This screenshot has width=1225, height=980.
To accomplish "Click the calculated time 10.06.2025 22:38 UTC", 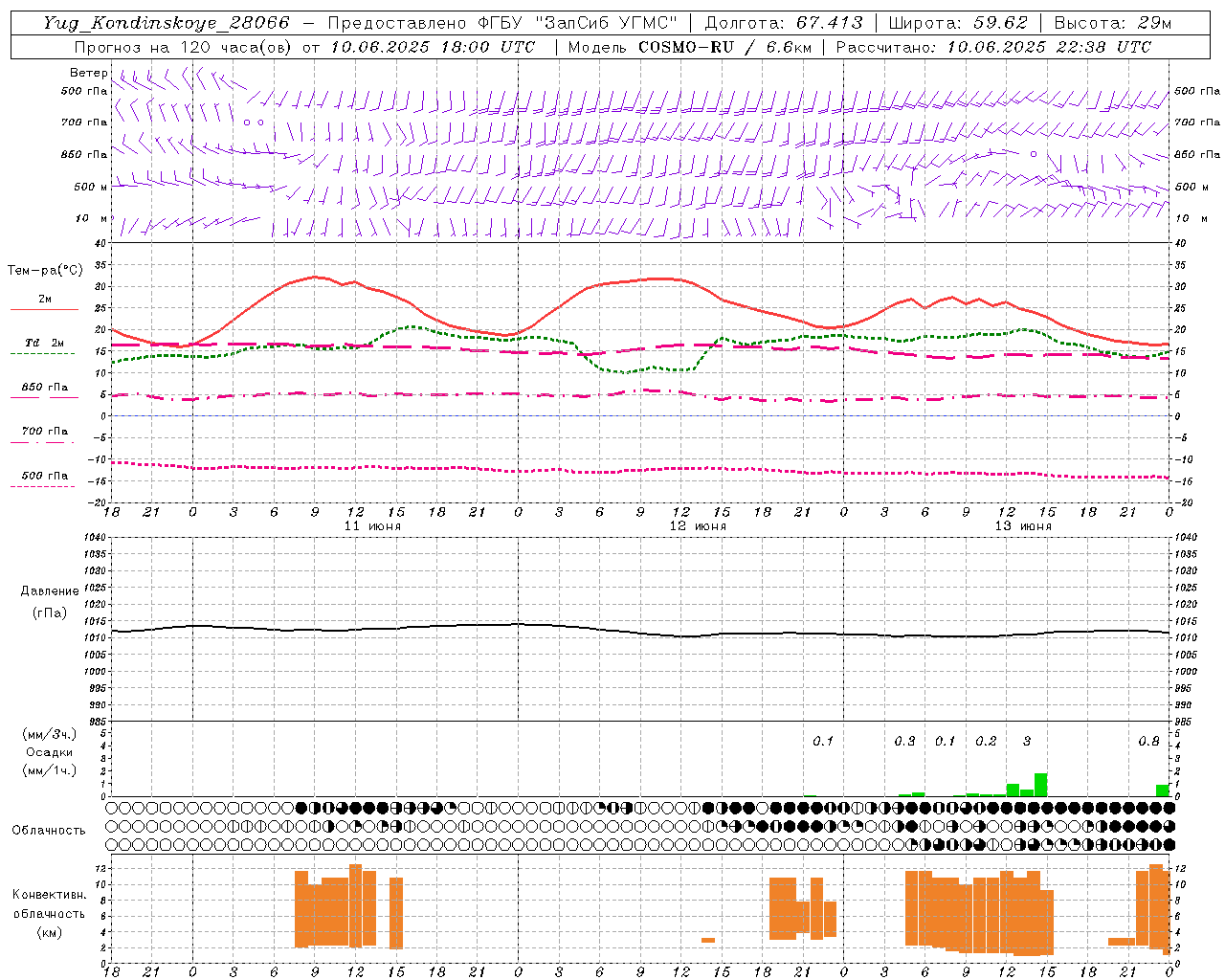I will click(1049, 47).
